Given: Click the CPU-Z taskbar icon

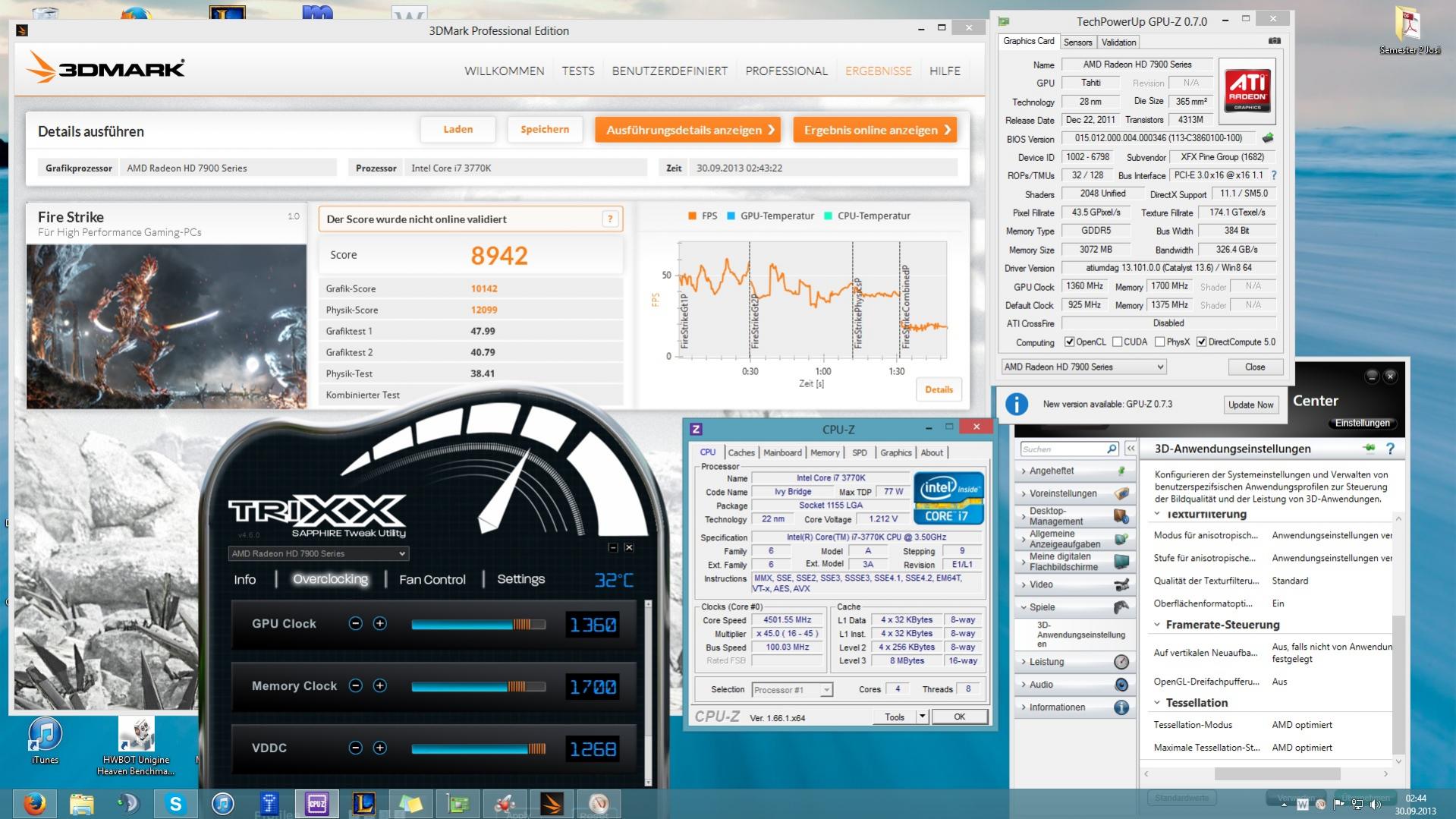Looking at the screenshot, I should click(316, 803).
